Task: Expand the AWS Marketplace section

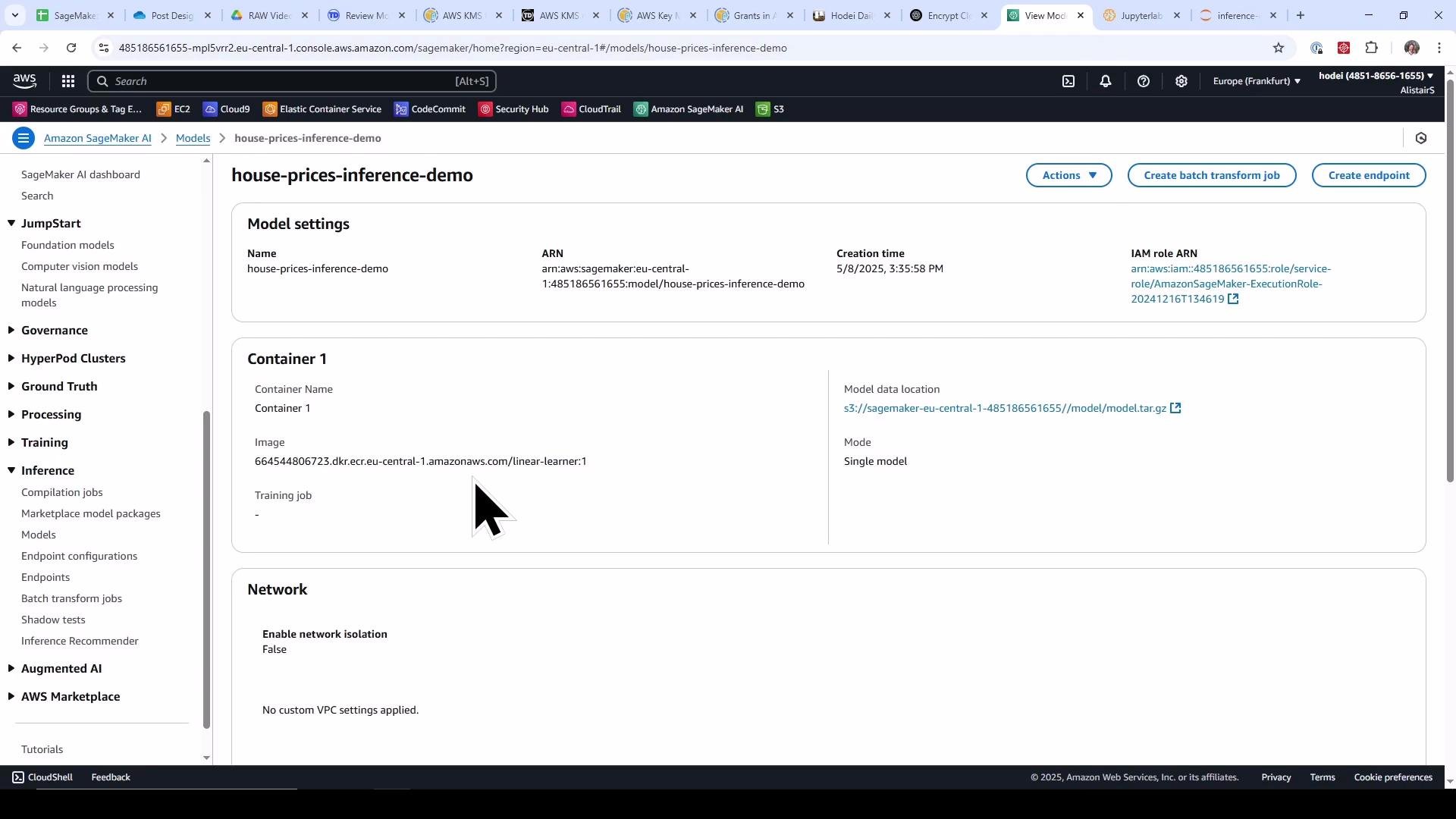Action: click(x=11, y=697)
